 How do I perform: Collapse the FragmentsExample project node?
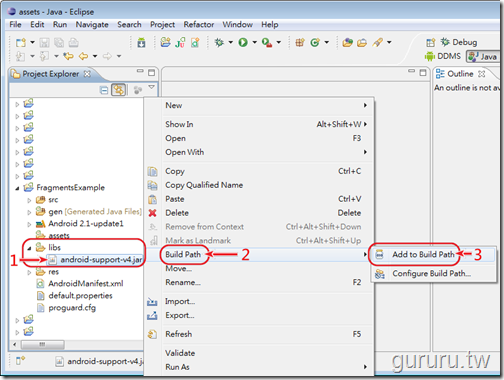[17, 188]
